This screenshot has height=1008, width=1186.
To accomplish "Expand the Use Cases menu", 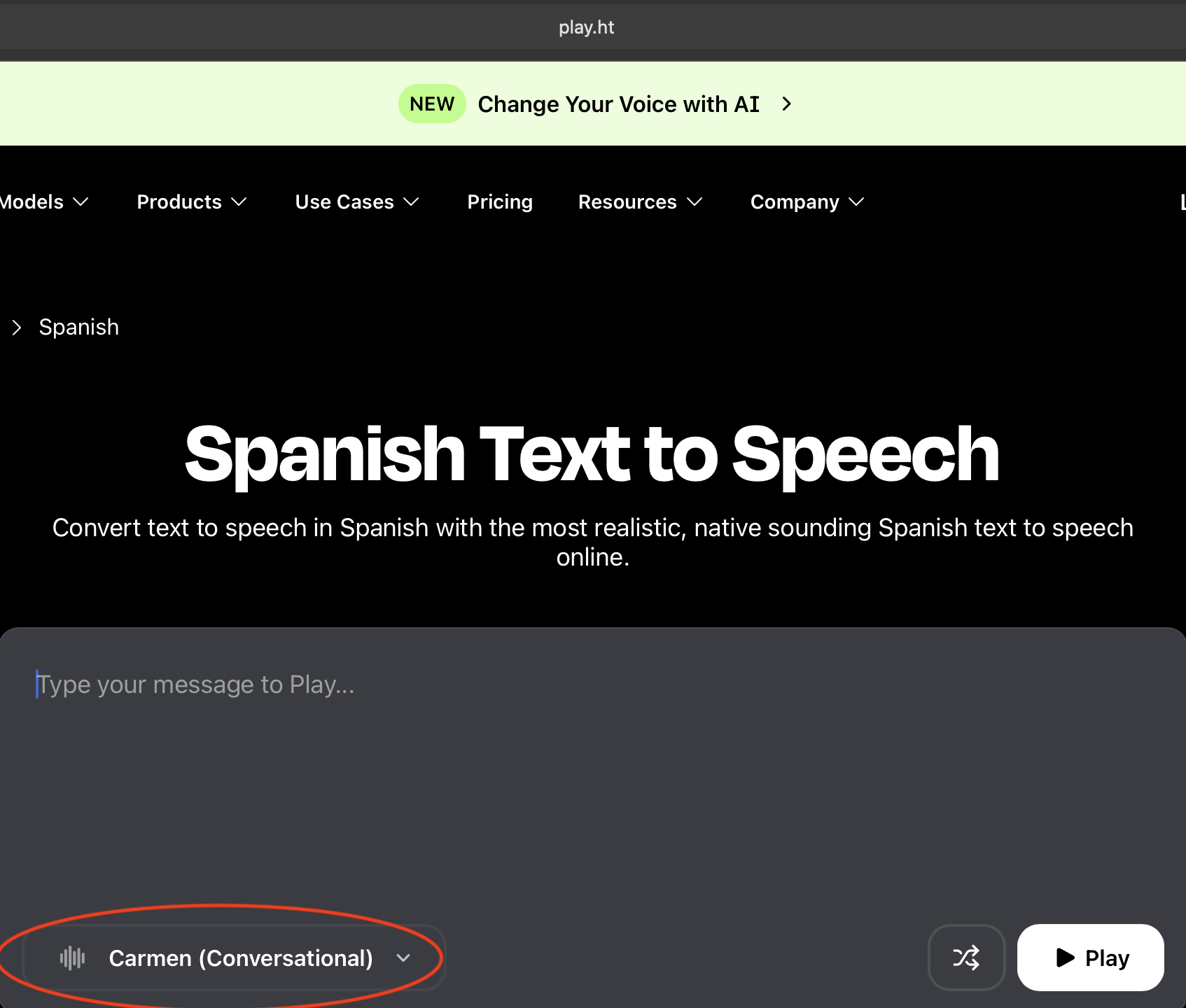I will point(357,202).
